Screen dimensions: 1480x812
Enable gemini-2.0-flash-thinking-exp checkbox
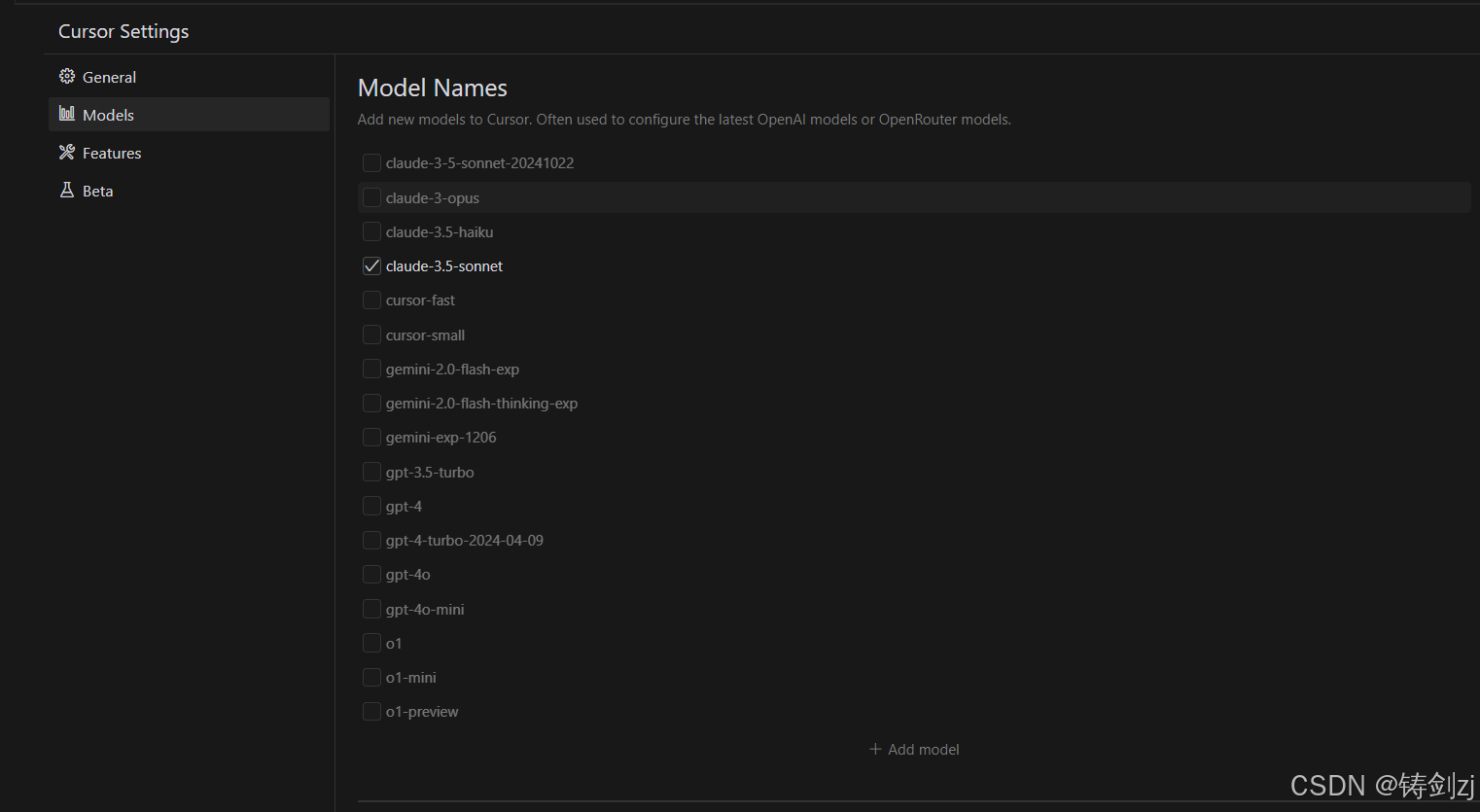371,403
